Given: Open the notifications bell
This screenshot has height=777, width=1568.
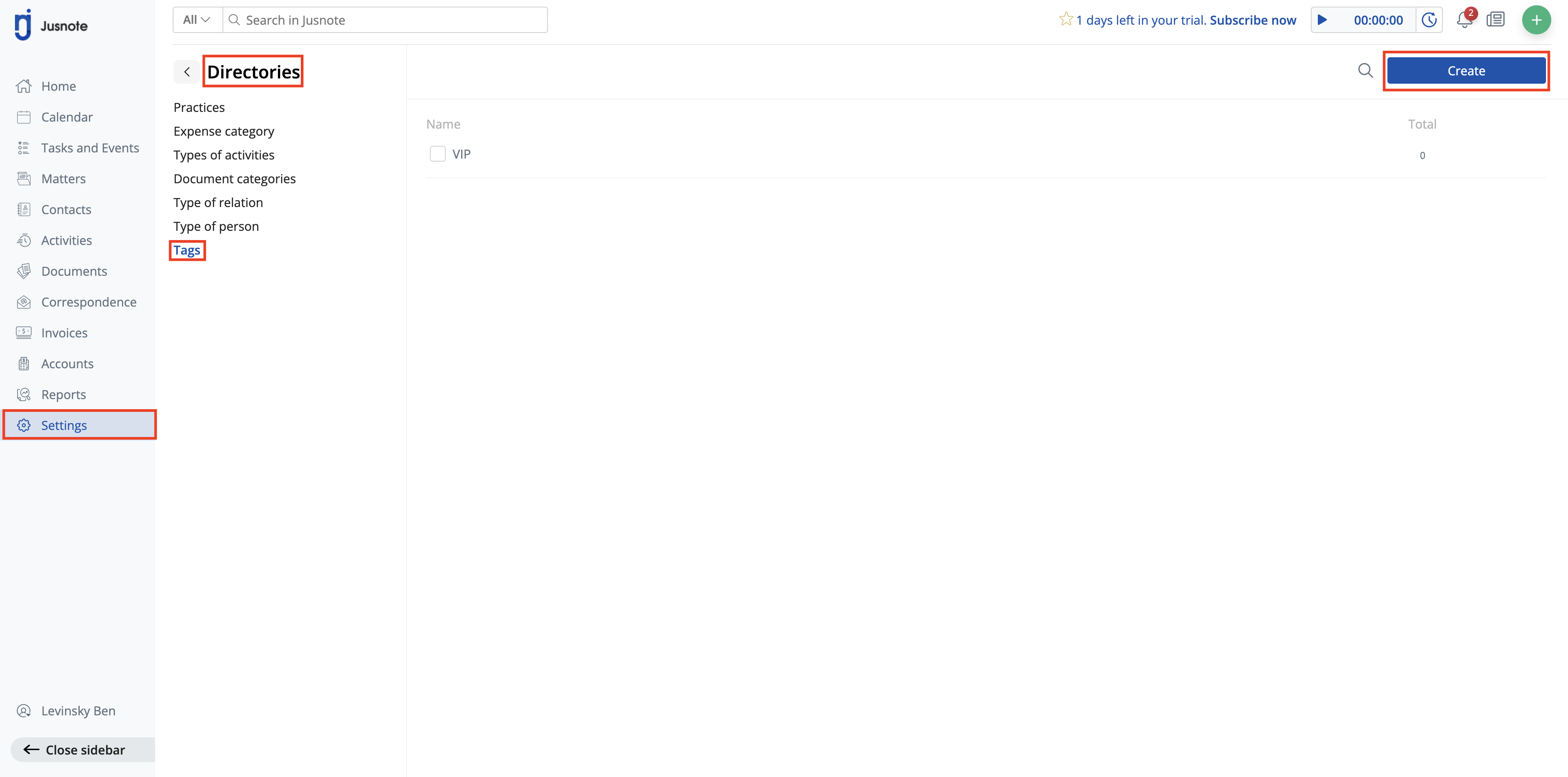Looking at the screenshot, I should click(x=1464, y=20).
